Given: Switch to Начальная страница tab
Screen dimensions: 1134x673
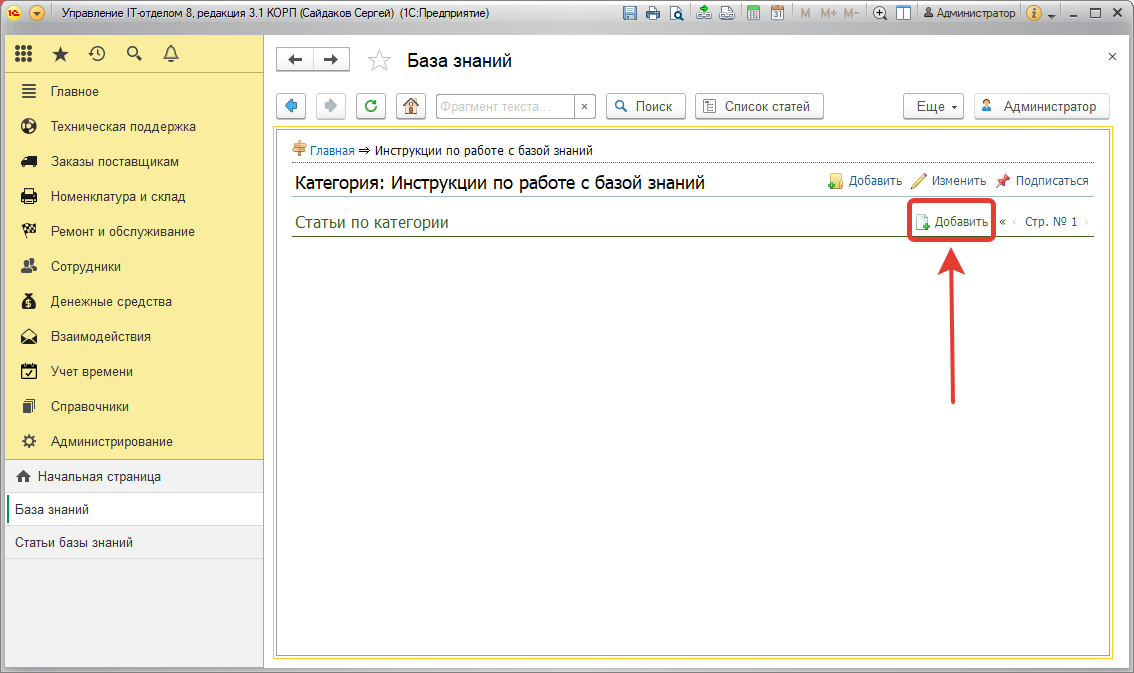Looking at the screenshot, I should [134, 476].
